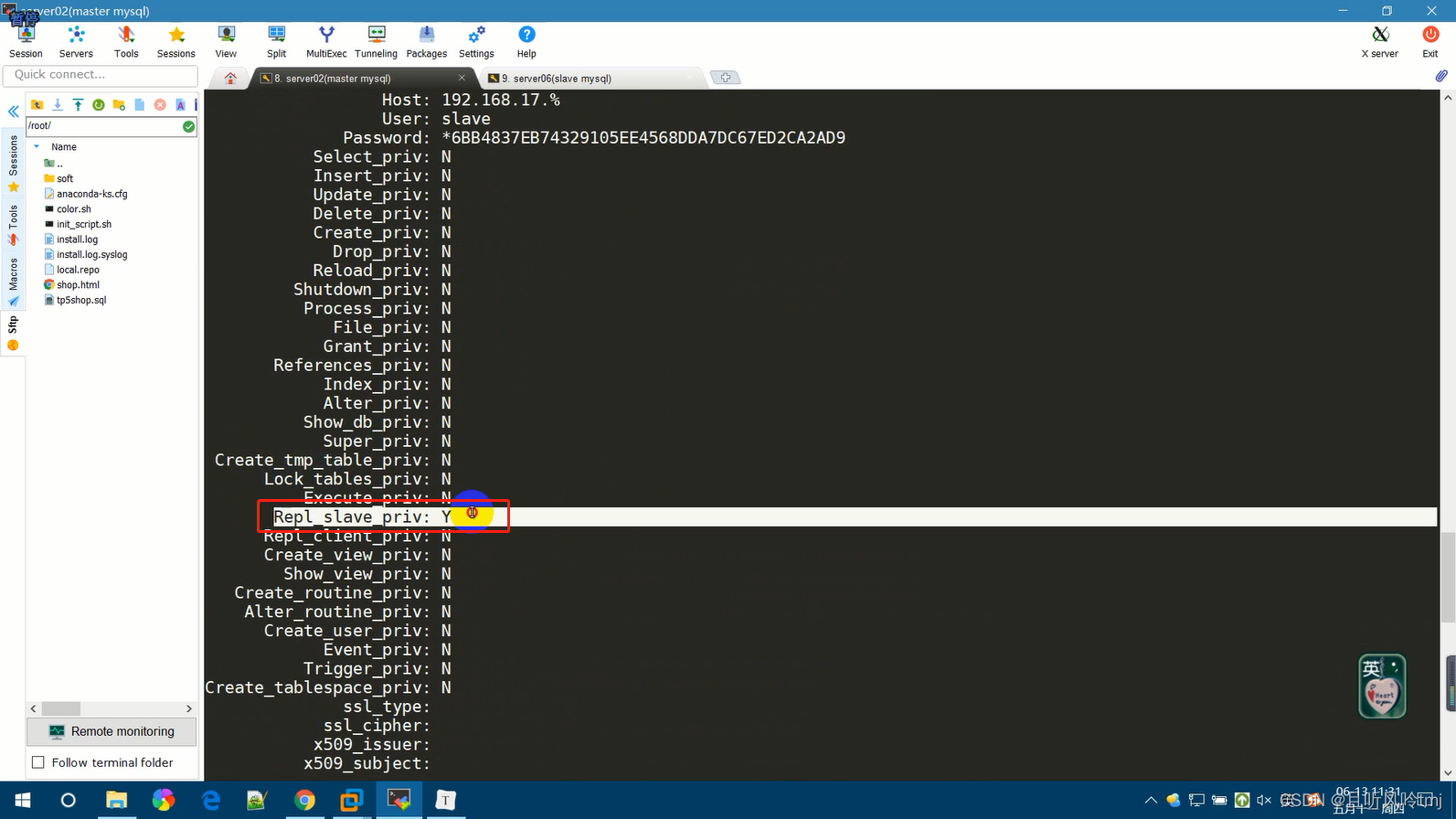1456x819 pixels.
Task: Open the Tunneling tool
Action: point(376,42)
